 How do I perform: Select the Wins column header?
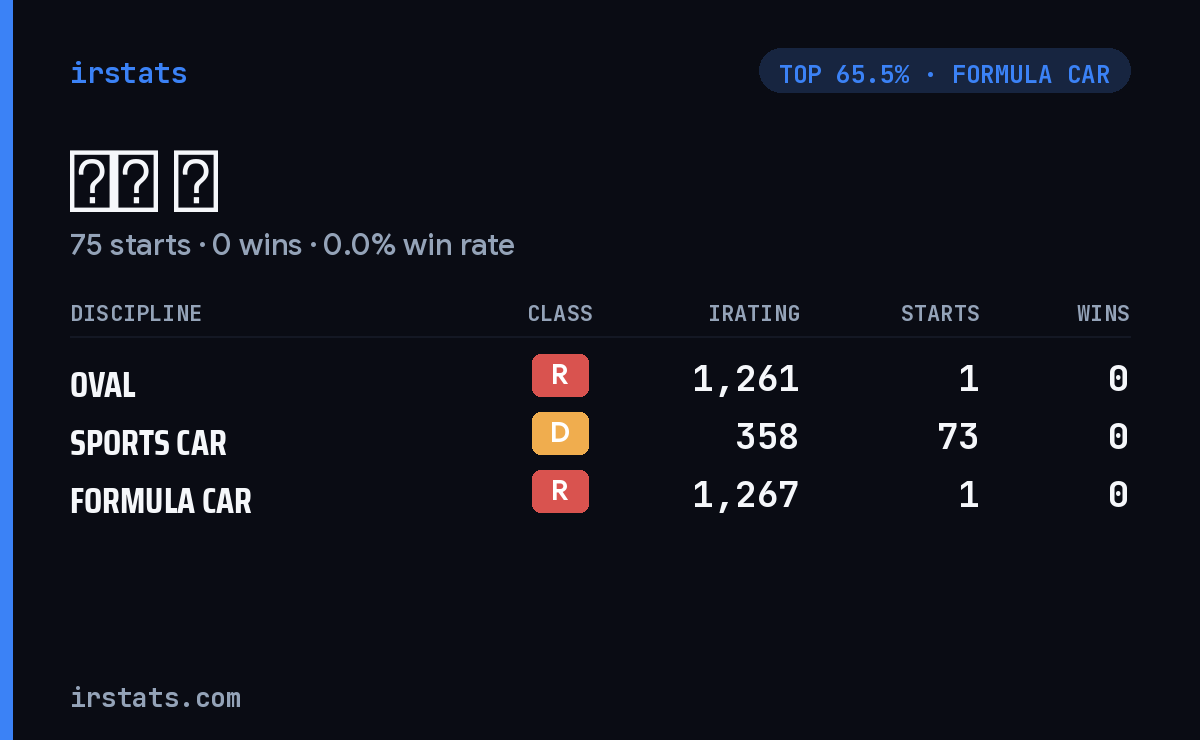1103,313
